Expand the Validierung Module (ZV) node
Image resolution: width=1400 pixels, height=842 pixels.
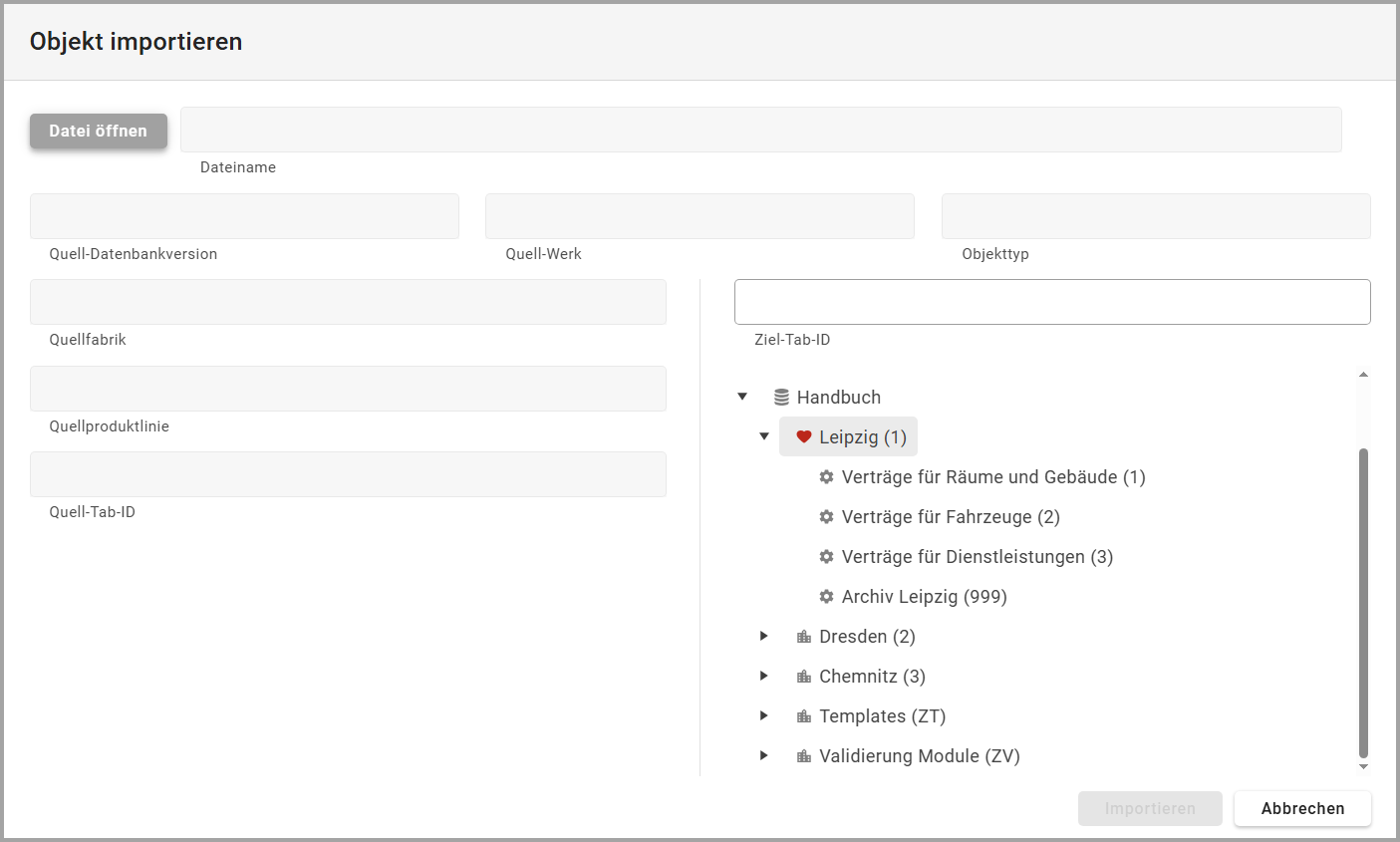point(764,755)
